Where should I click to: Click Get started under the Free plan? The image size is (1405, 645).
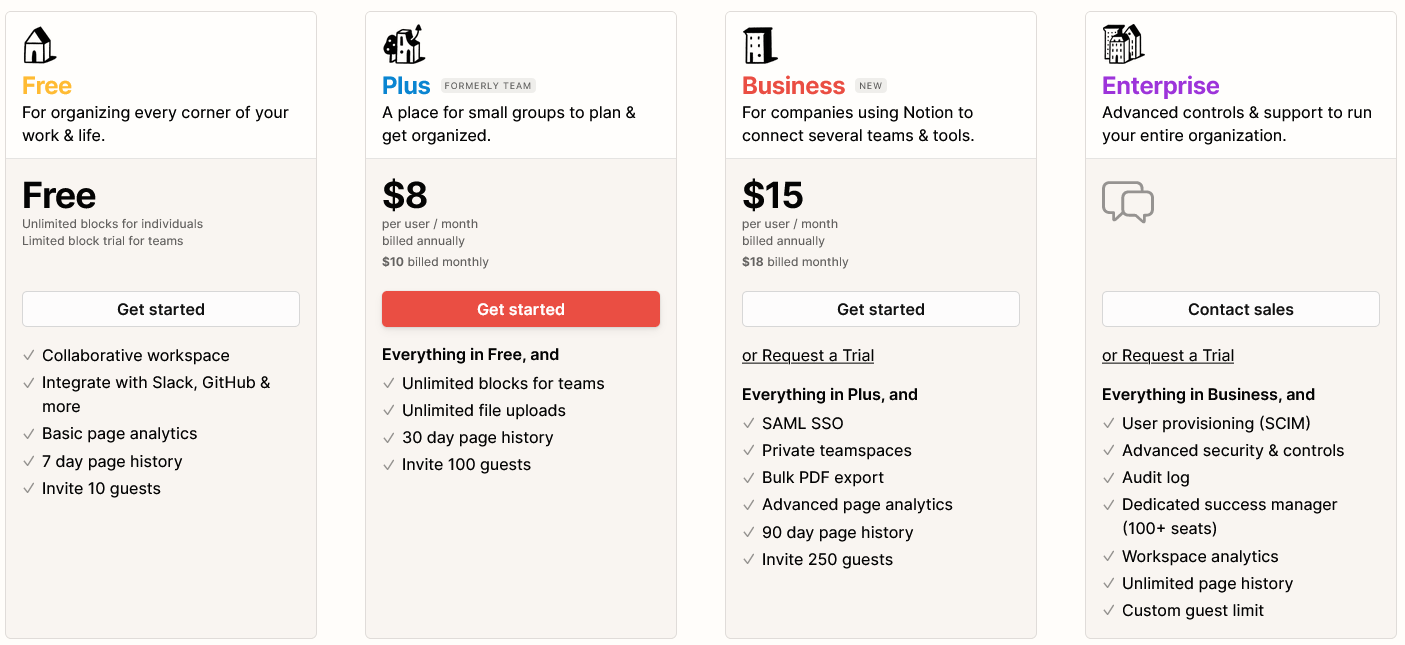click(x=161, y=309)
